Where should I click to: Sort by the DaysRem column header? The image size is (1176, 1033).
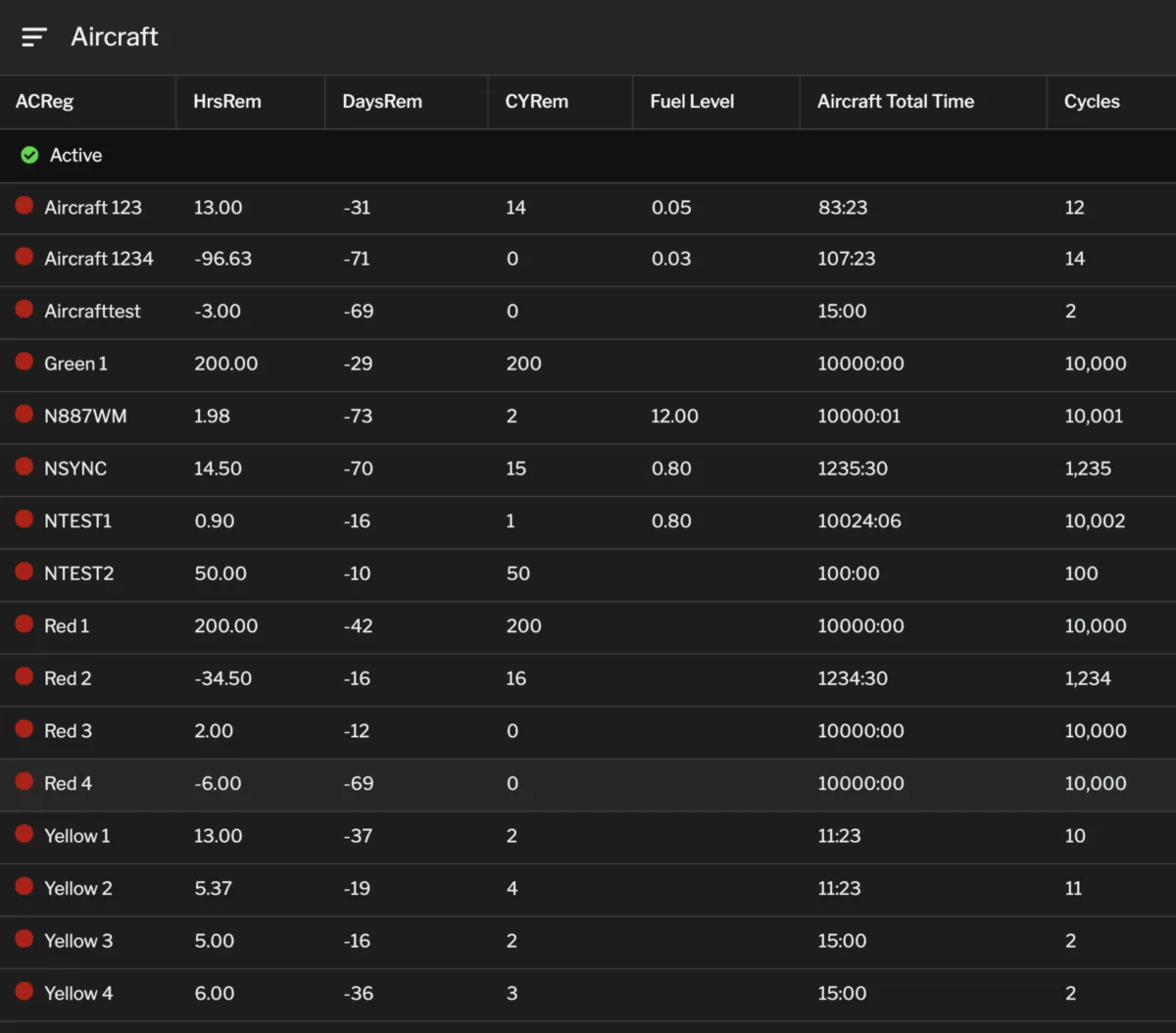[381, 101]
